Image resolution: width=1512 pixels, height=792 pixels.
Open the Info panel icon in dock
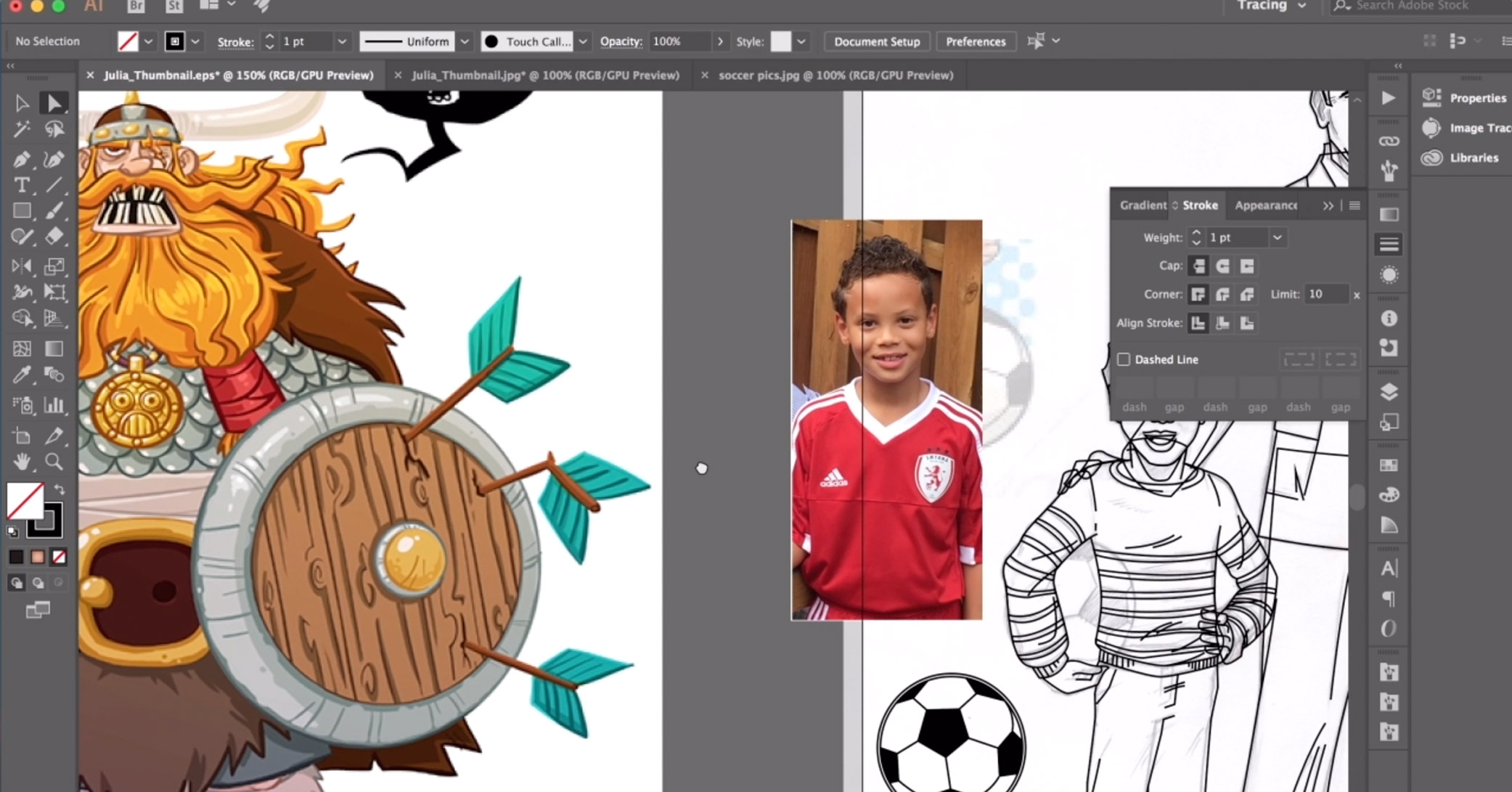(1389, 318)
